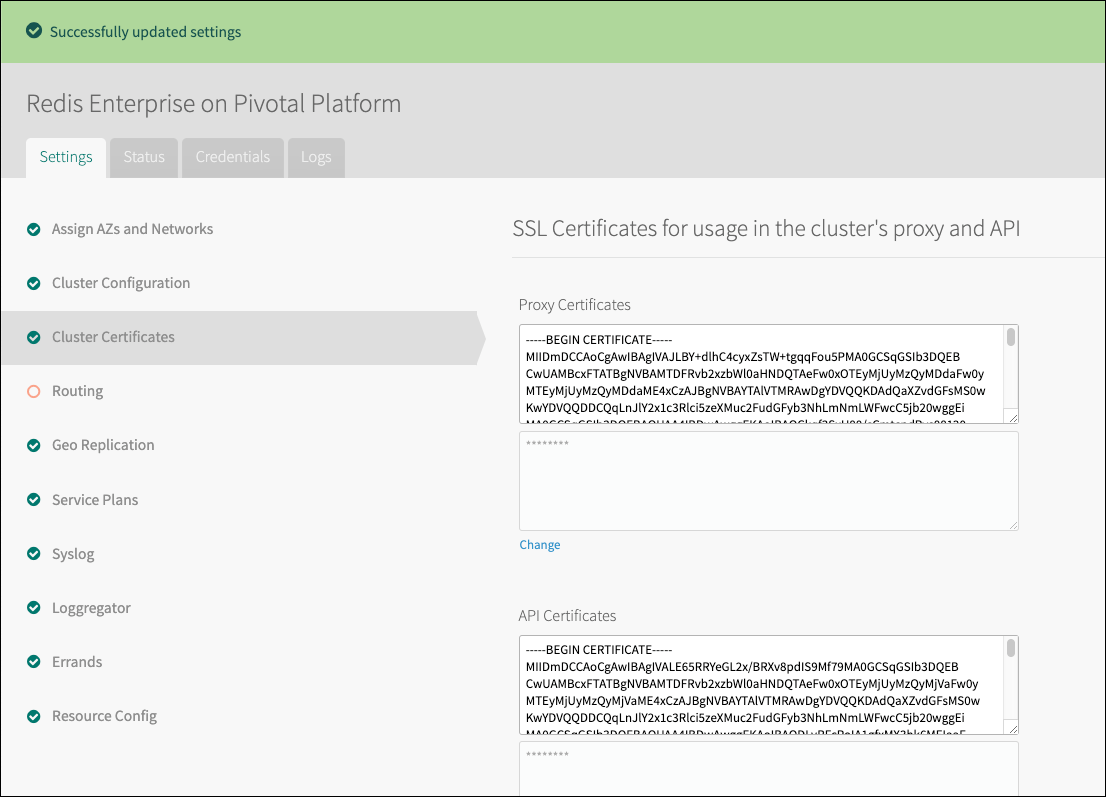
Task: Click the Syslog status checkmark icon
Action: pyautogui.click(x=34, y=554)
